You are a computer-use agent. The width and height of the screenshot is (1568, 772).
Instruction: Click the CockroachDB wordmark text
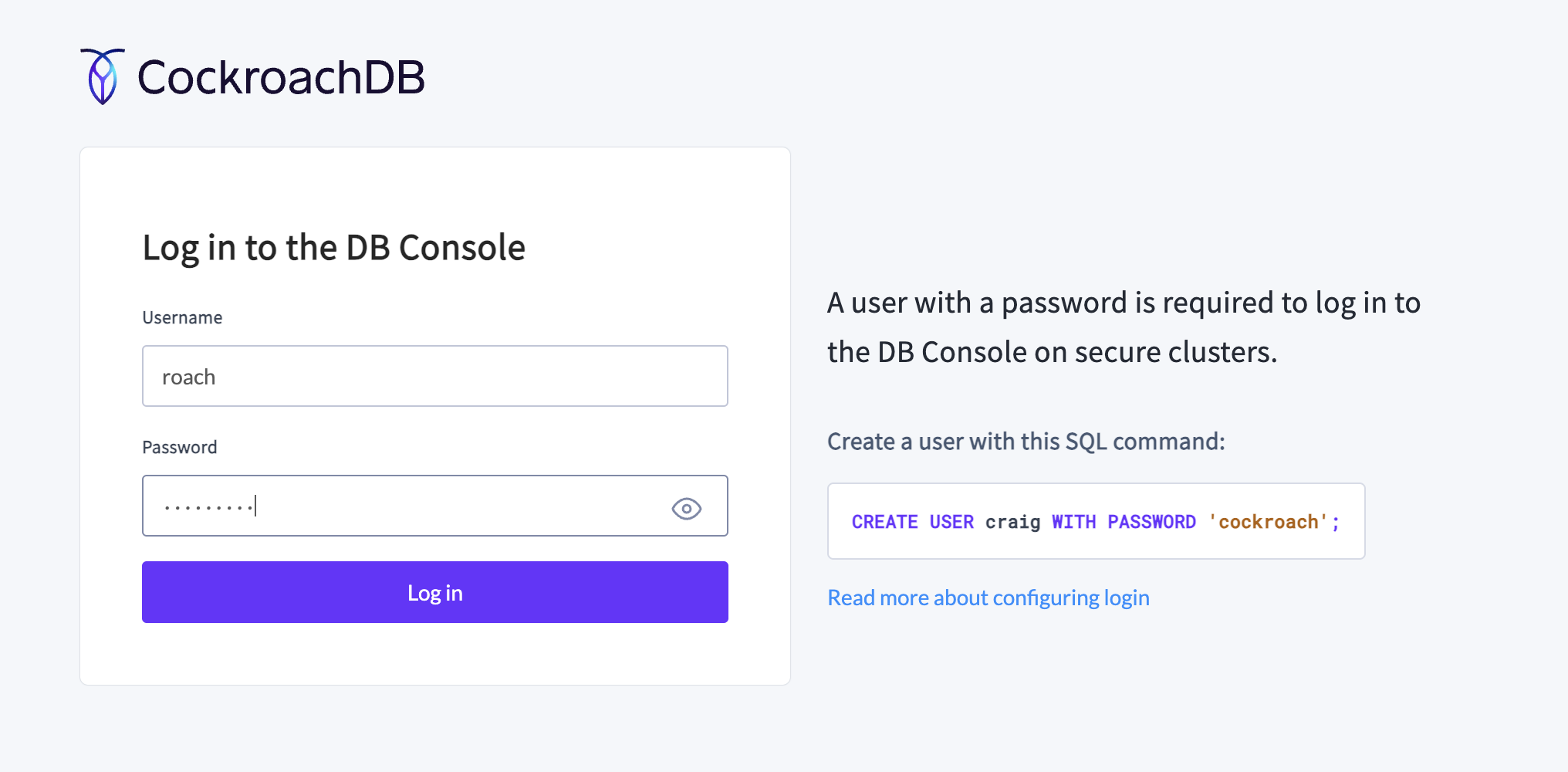coord(281,77)
